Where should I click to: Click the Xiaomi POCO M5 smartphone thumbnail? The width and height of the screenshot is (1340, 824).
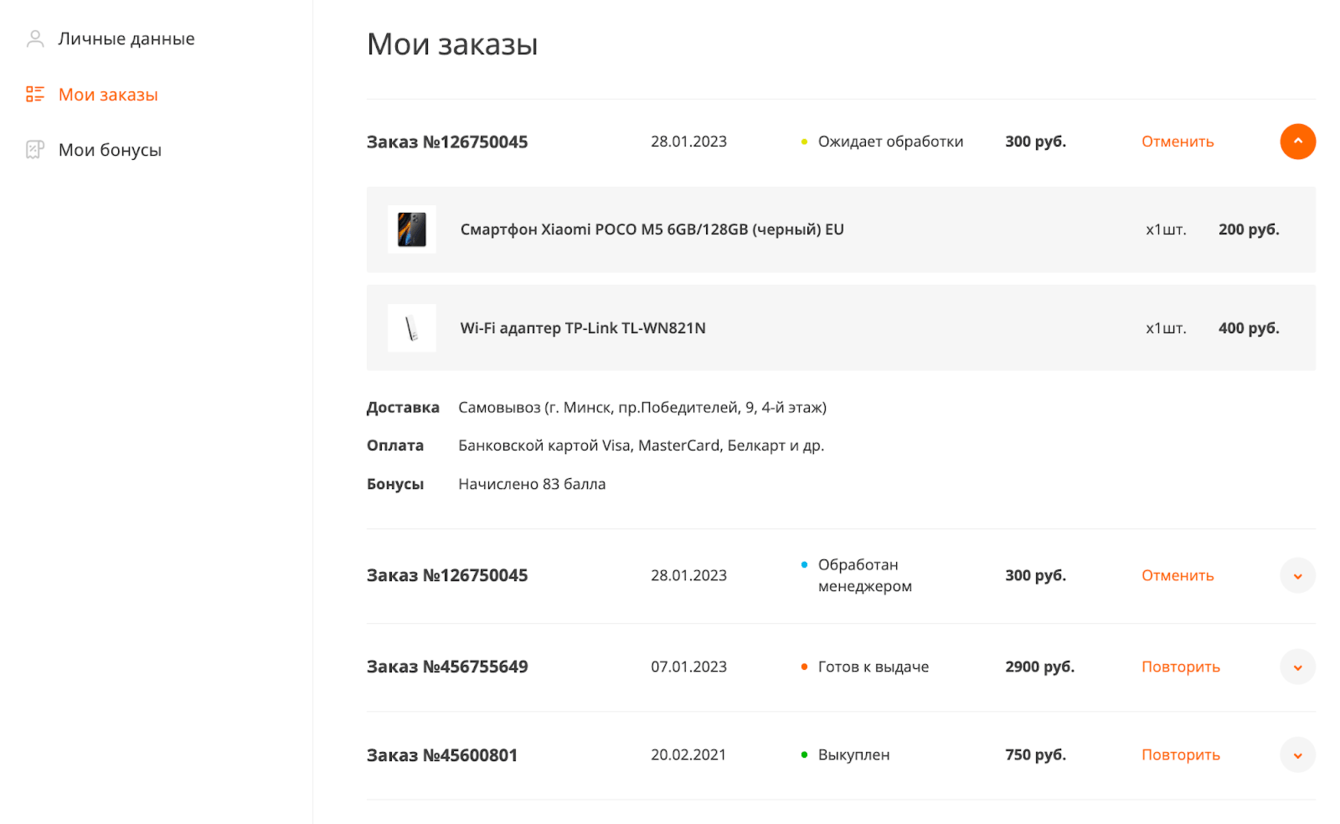[412, 229]
